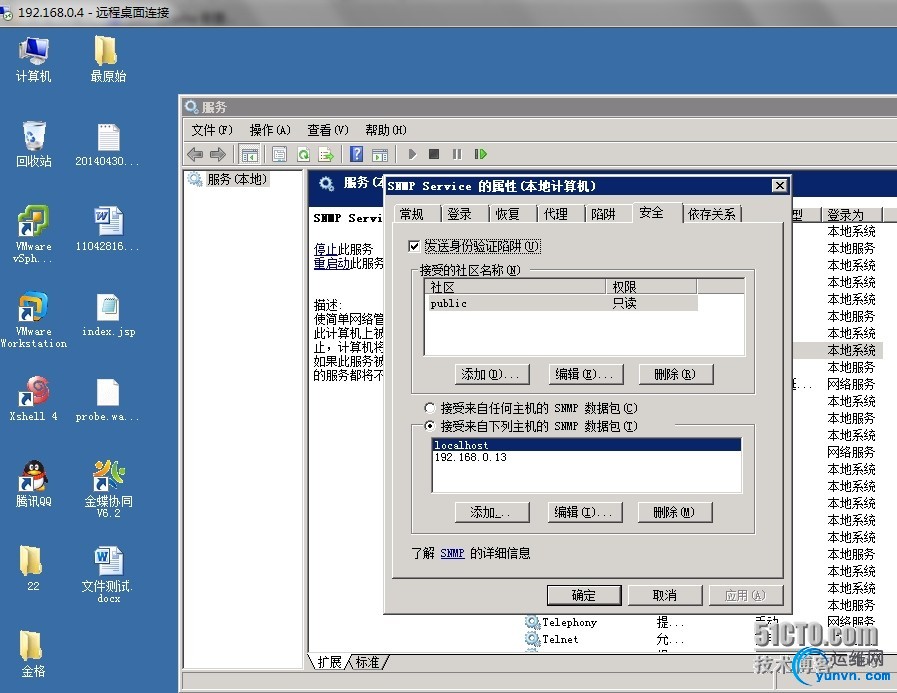897x693 pixels.
Task: Open the 帮助(H) menu
Action: pos(386,130)
